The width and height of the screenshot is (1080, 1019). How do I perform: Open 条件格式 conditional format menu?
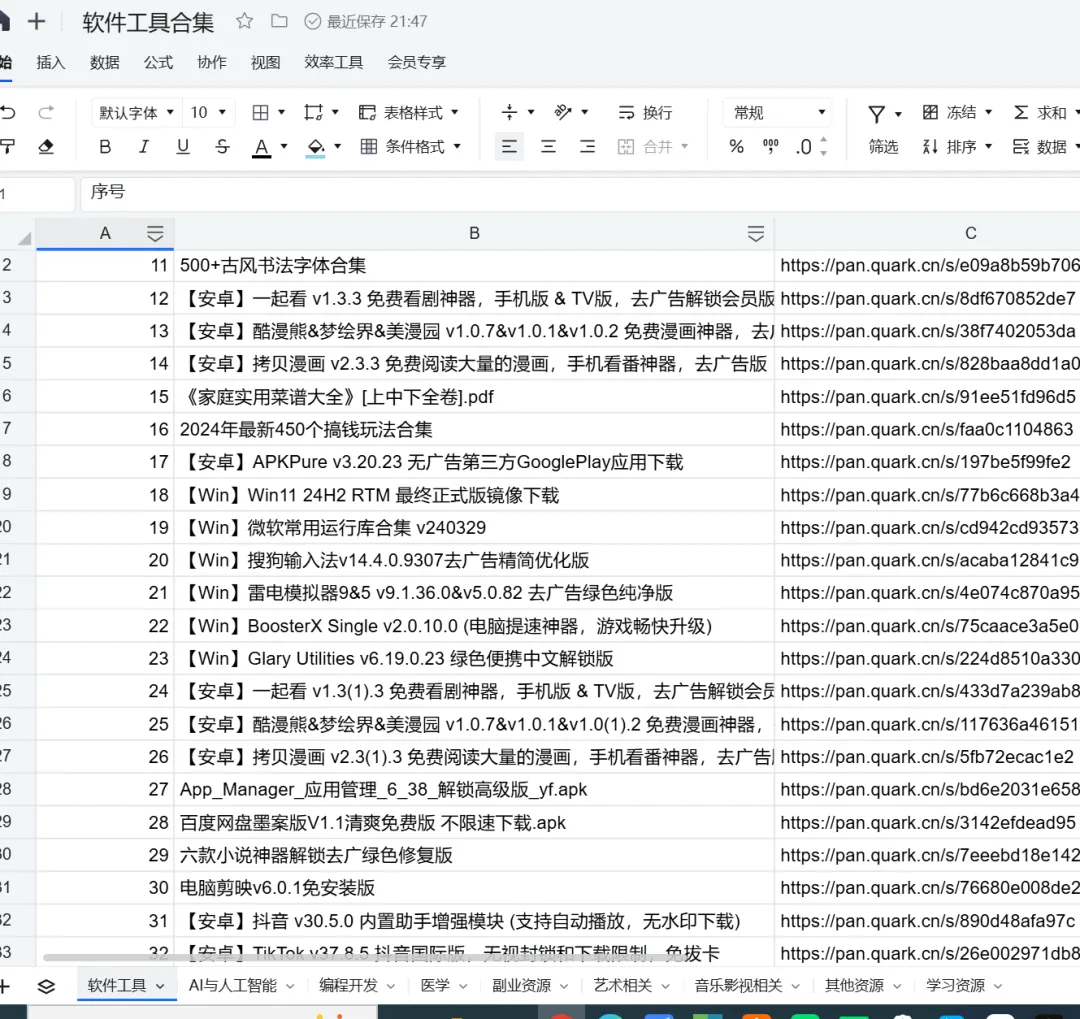[x=411, y=147]
